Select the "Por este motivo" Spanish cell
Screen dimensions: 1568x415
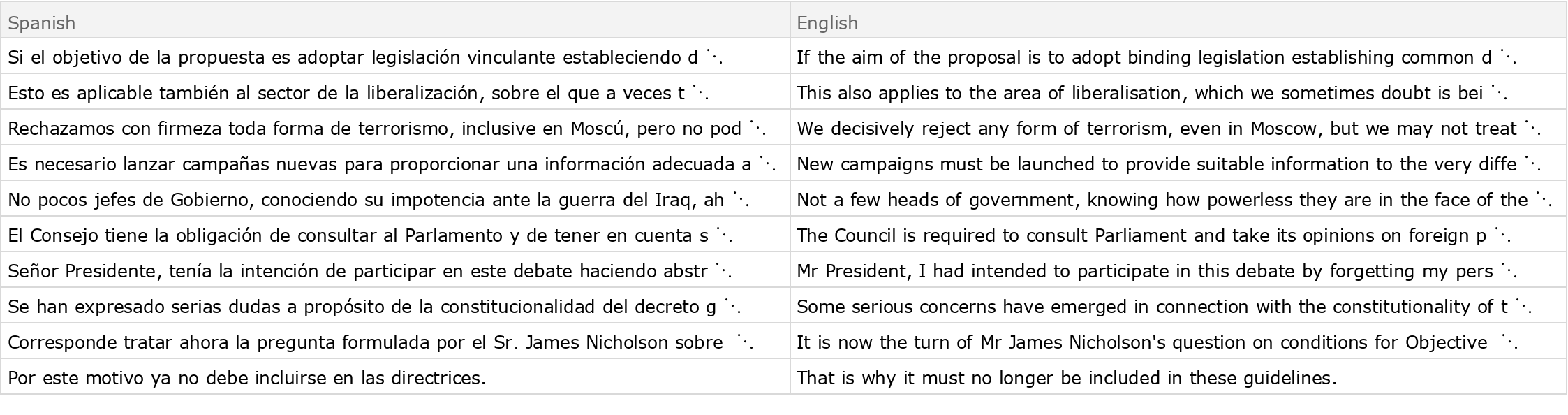246,378
